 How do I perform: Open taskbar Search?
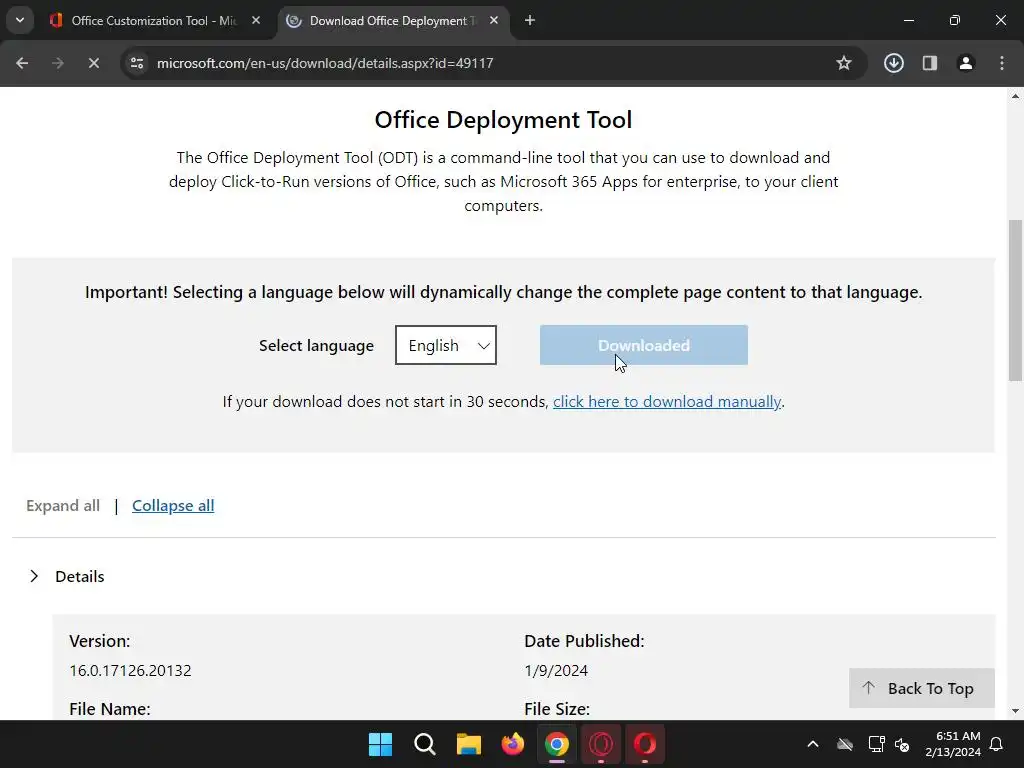click(424, 744)
